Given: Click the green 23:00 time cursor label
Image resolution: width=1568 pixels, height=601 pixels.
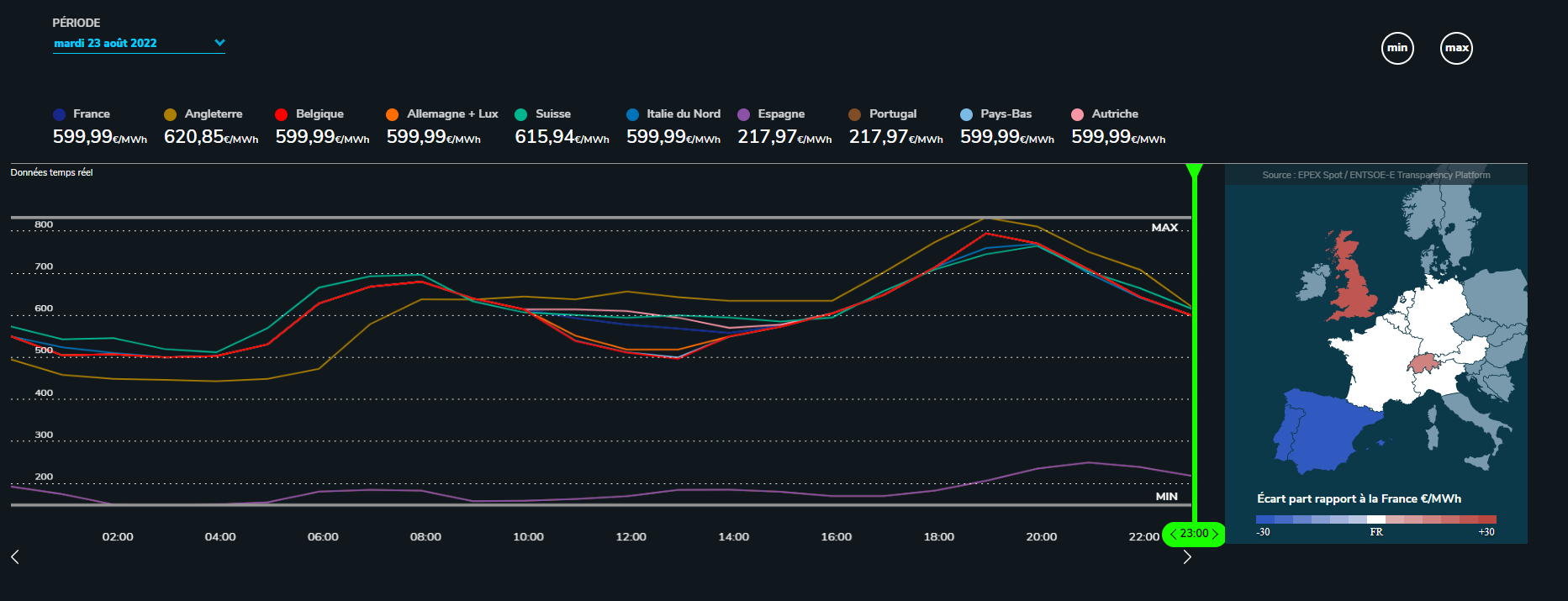Looking at the screenshot, I should pyautogui.click(x=1194, y=534).
